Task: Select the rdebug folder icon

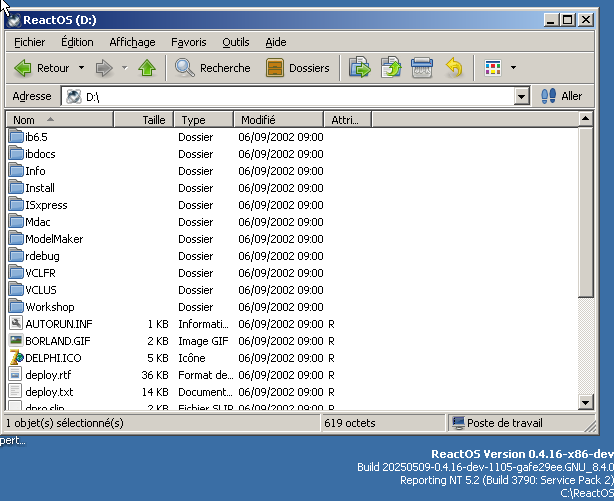Action: (16, 256)
